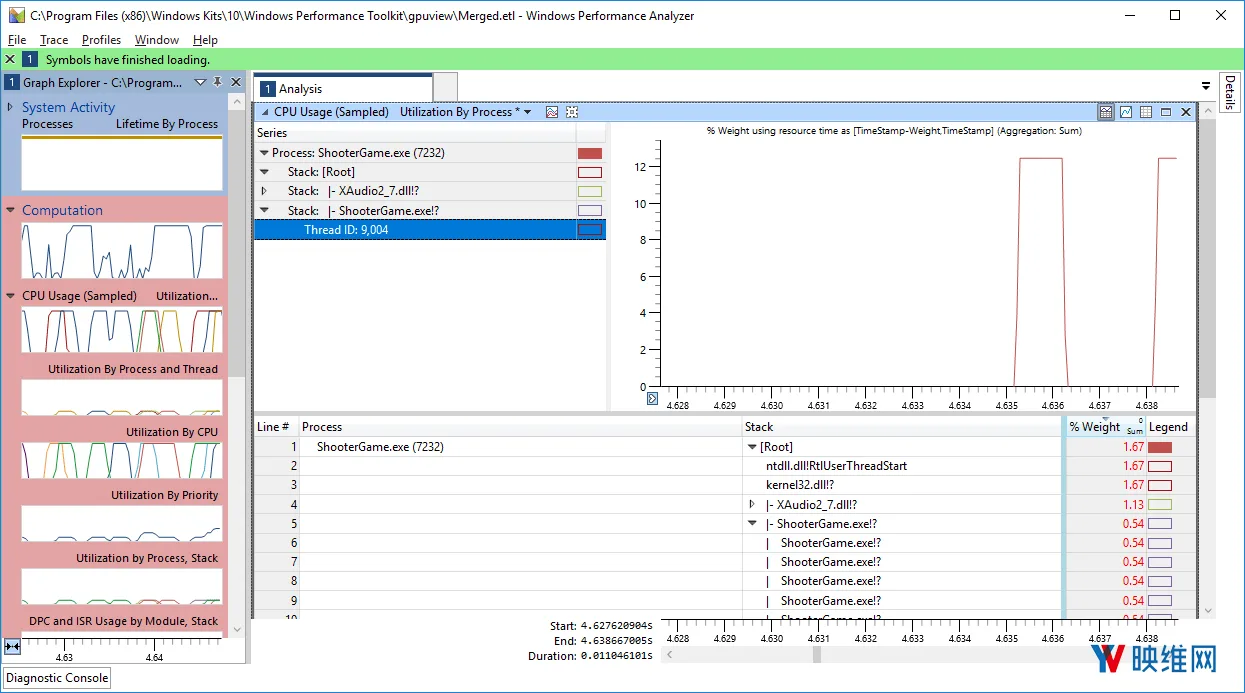Click the % Weight column header

pyautogui.click(x=1095, y=427)
